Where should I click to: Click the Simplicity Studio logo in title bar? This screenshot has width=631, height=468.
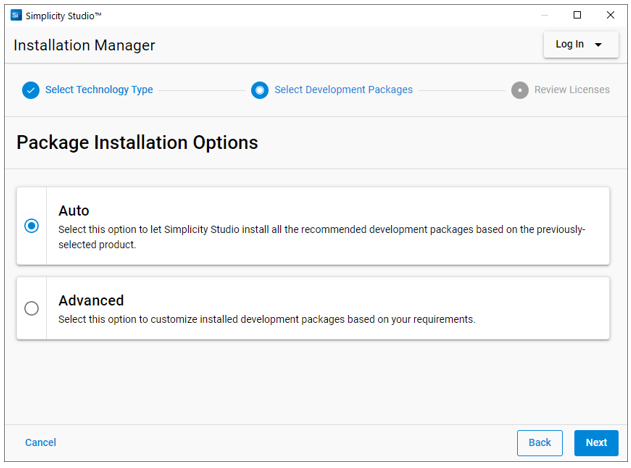tap(16, 15)
